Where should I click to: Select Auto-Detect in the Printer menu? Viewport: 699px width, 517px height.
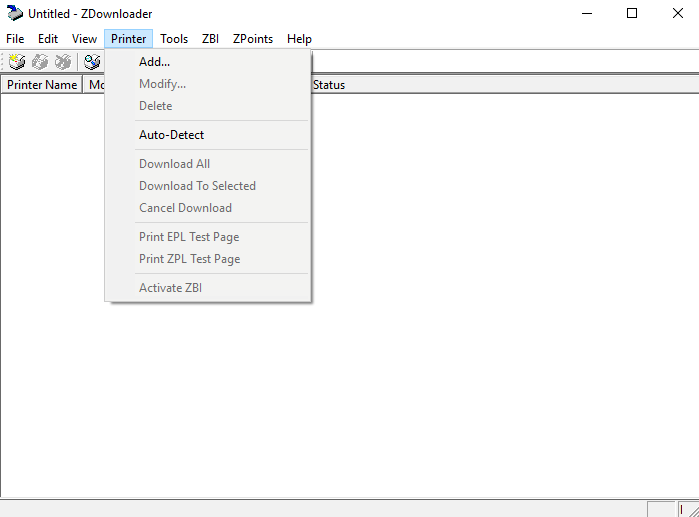171,135
